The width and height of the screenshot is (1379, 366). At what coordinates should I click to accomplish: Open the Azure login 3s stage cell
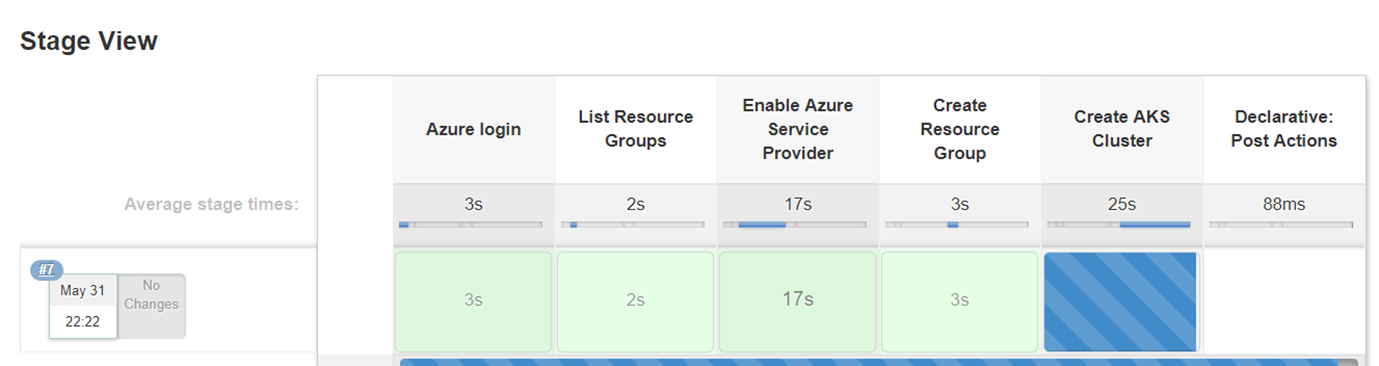pyautogui.click(x=473, y=301)
